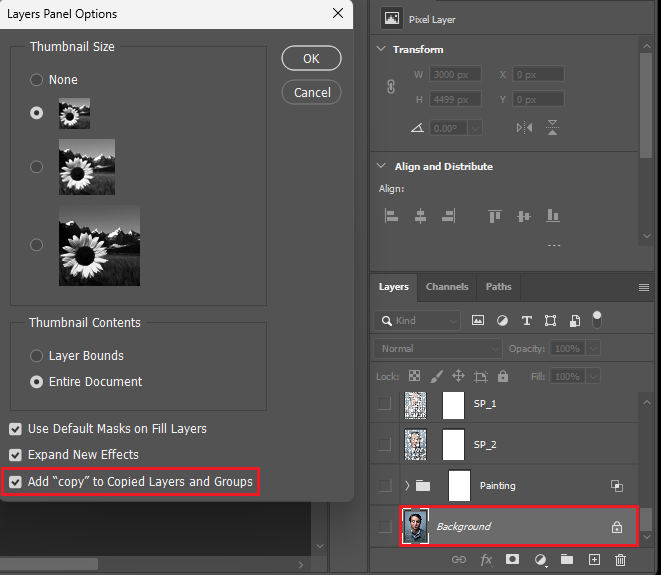The image size is (661, 575).
Task: Create a new layer with plus icon
Action: pyautogui.click(x=594, y=561)
